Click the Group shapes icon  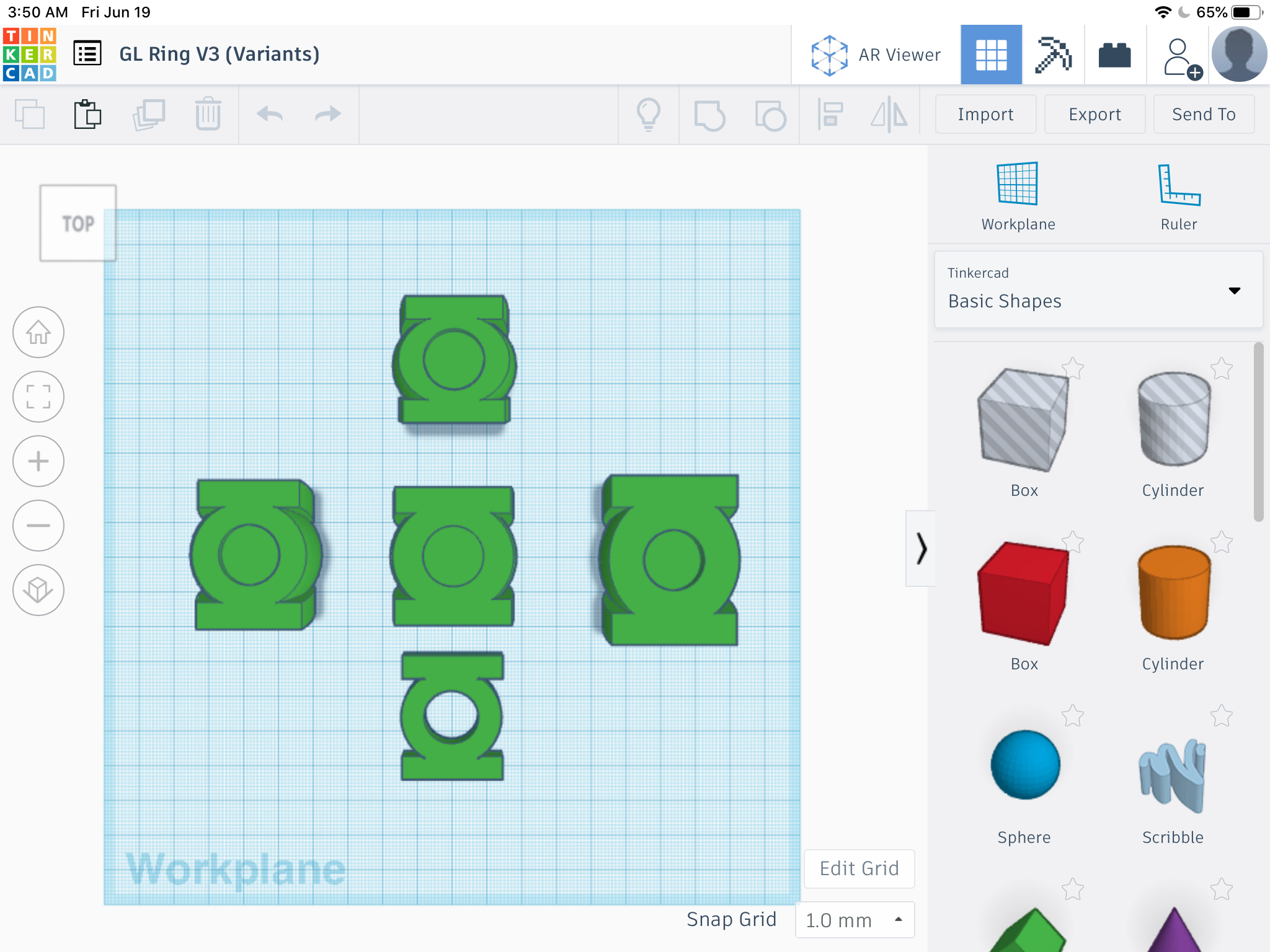709,115
